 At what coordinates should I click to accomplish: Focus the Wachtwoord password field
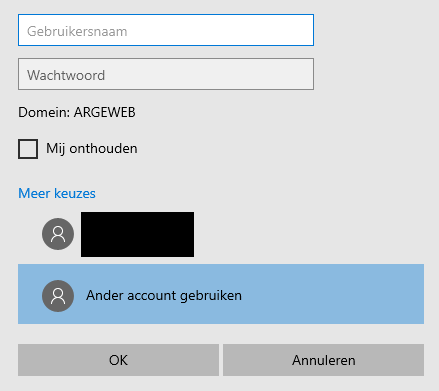coord(166,74)
